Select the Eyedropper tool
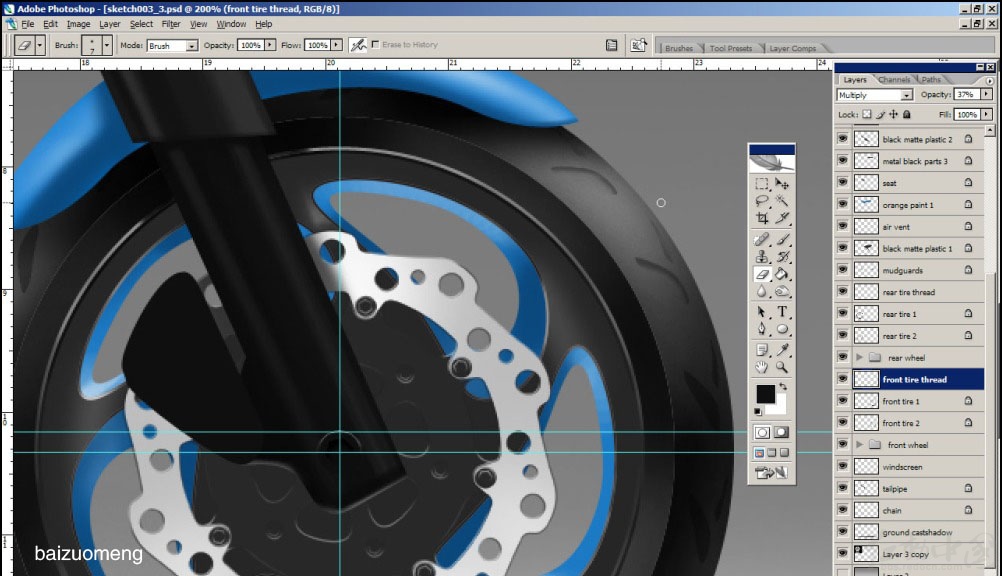 point(782,350)
